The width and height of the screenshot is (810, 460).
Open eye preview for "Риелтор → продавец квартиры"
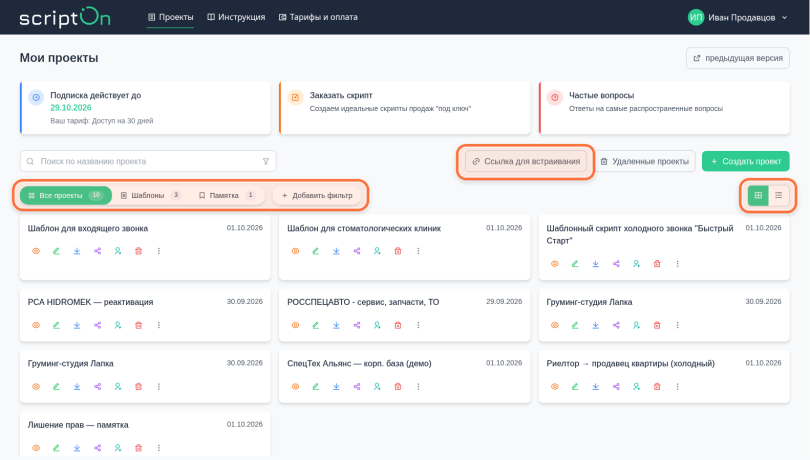point(555,387)
